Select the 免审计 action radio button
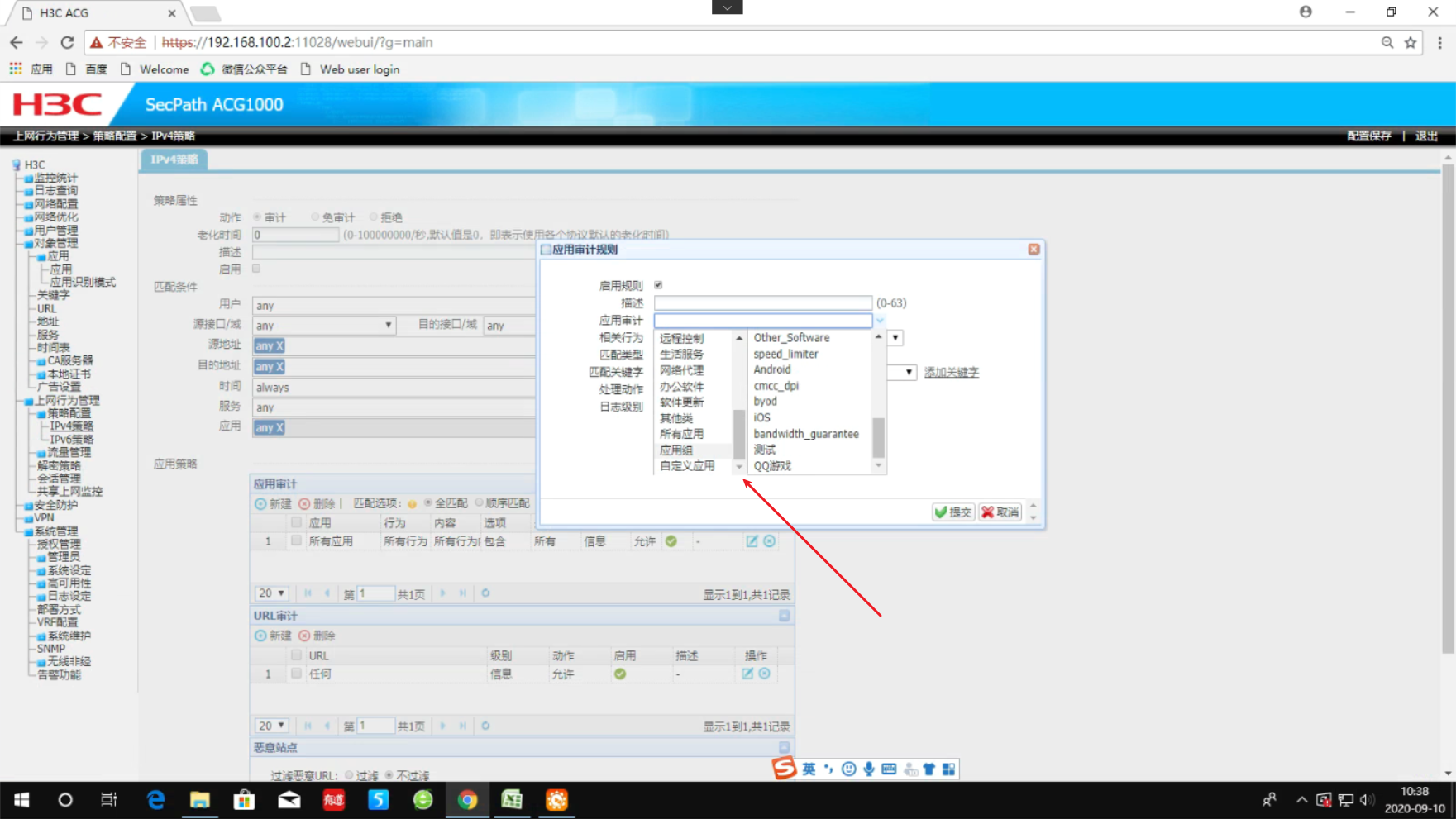This screenshot has height=819, width=1456. pyautogui.click(x=315, y=217)
